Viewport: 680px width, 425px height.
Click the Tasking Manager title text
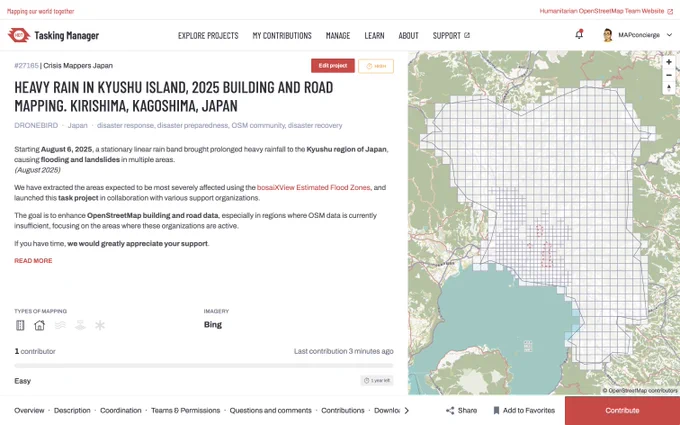pos(66,36)
